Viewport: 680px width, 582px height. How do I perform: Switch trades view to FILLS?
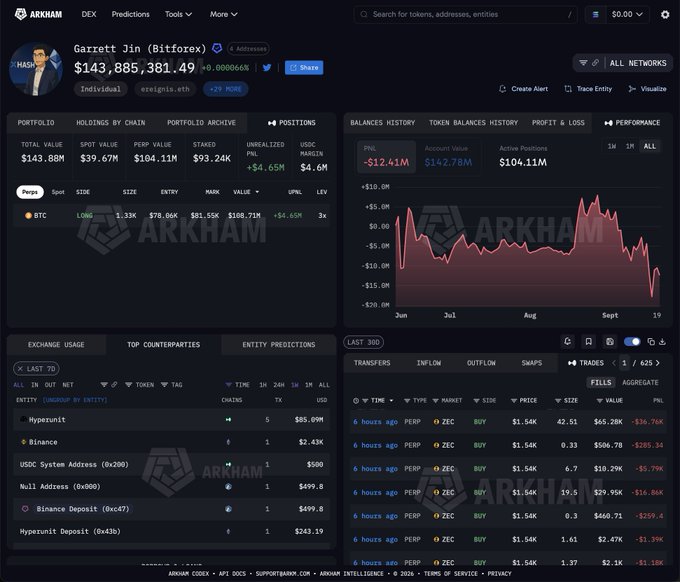(601, 383)
